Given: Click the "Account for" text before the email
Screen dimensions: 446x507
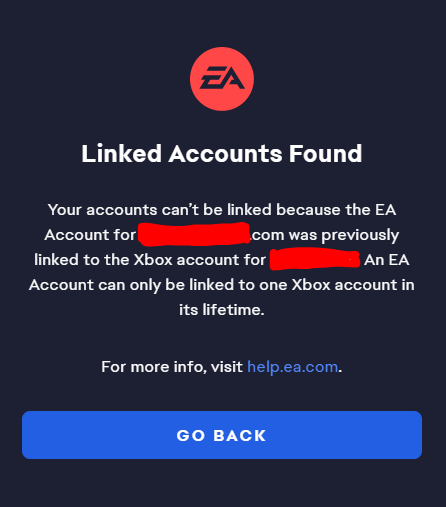Looking at the screenshot, I should click(90, 235).
